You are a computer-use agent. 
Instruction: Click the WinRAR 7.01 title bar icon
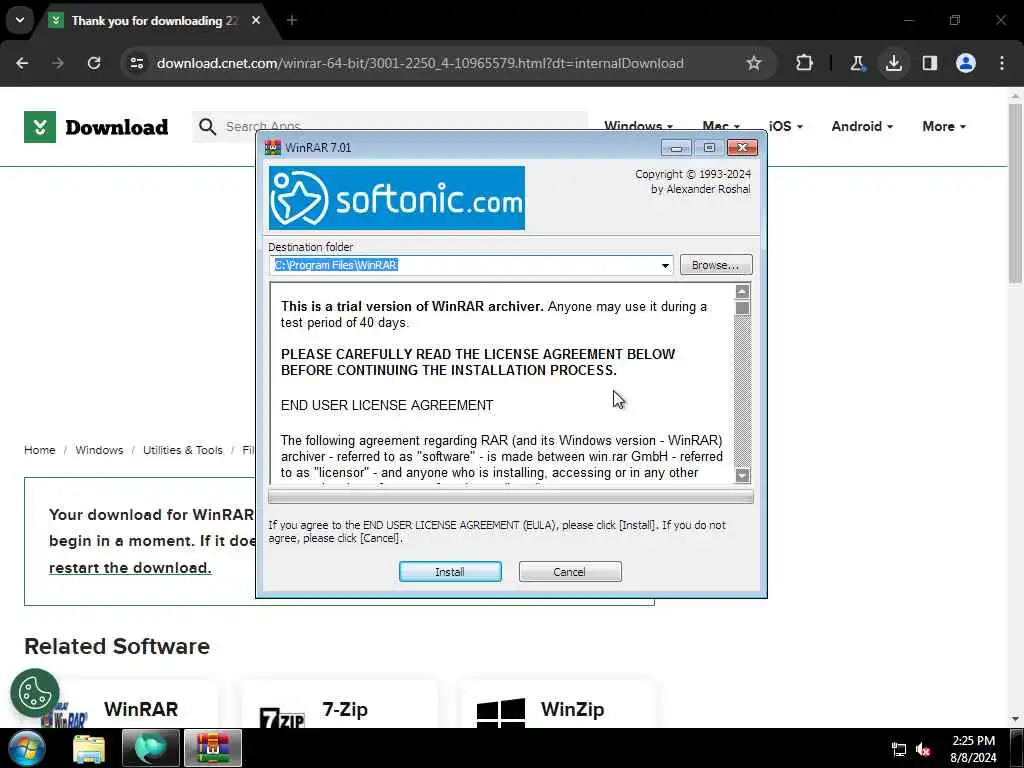click(x=272, y=148)
